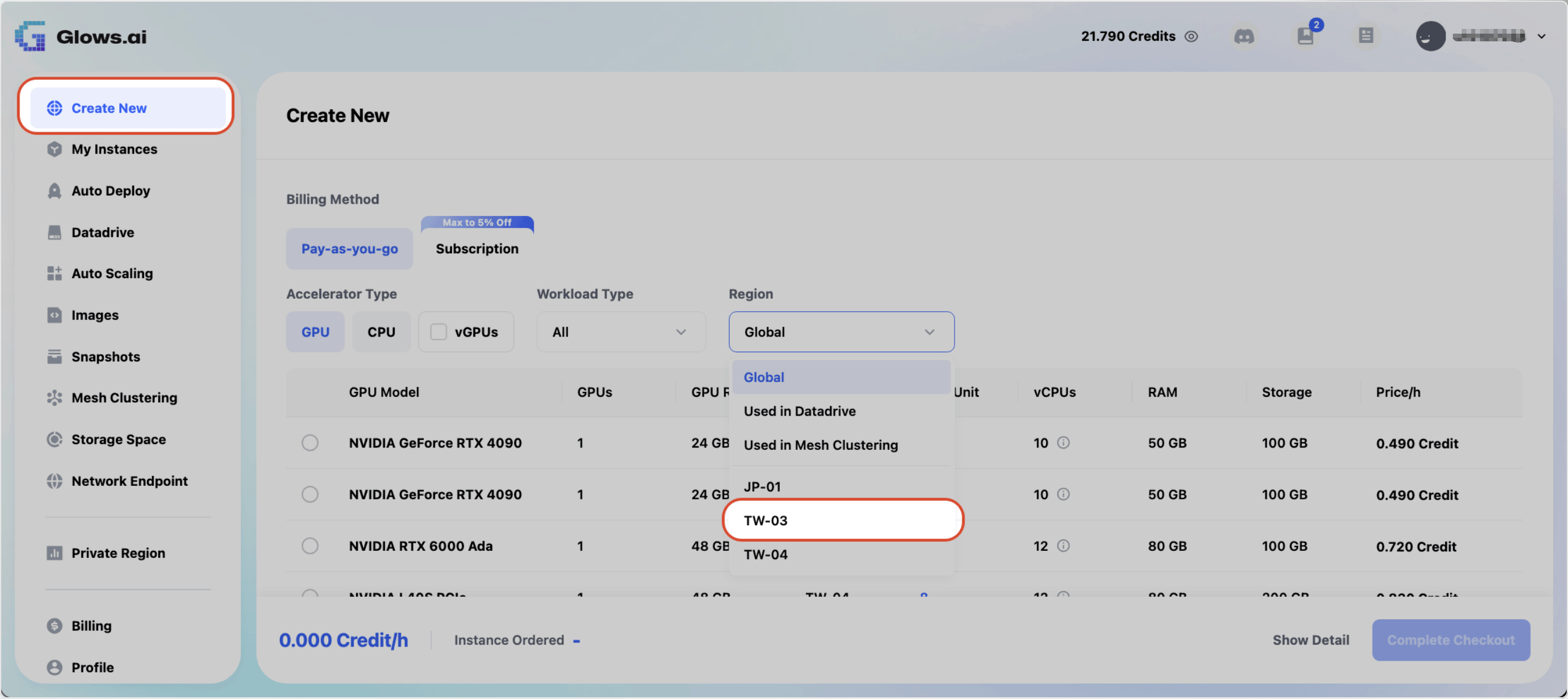Select NVIDIA RTX 6000 Ada radio button
The image size is (1568, 699).
(310, 546)
